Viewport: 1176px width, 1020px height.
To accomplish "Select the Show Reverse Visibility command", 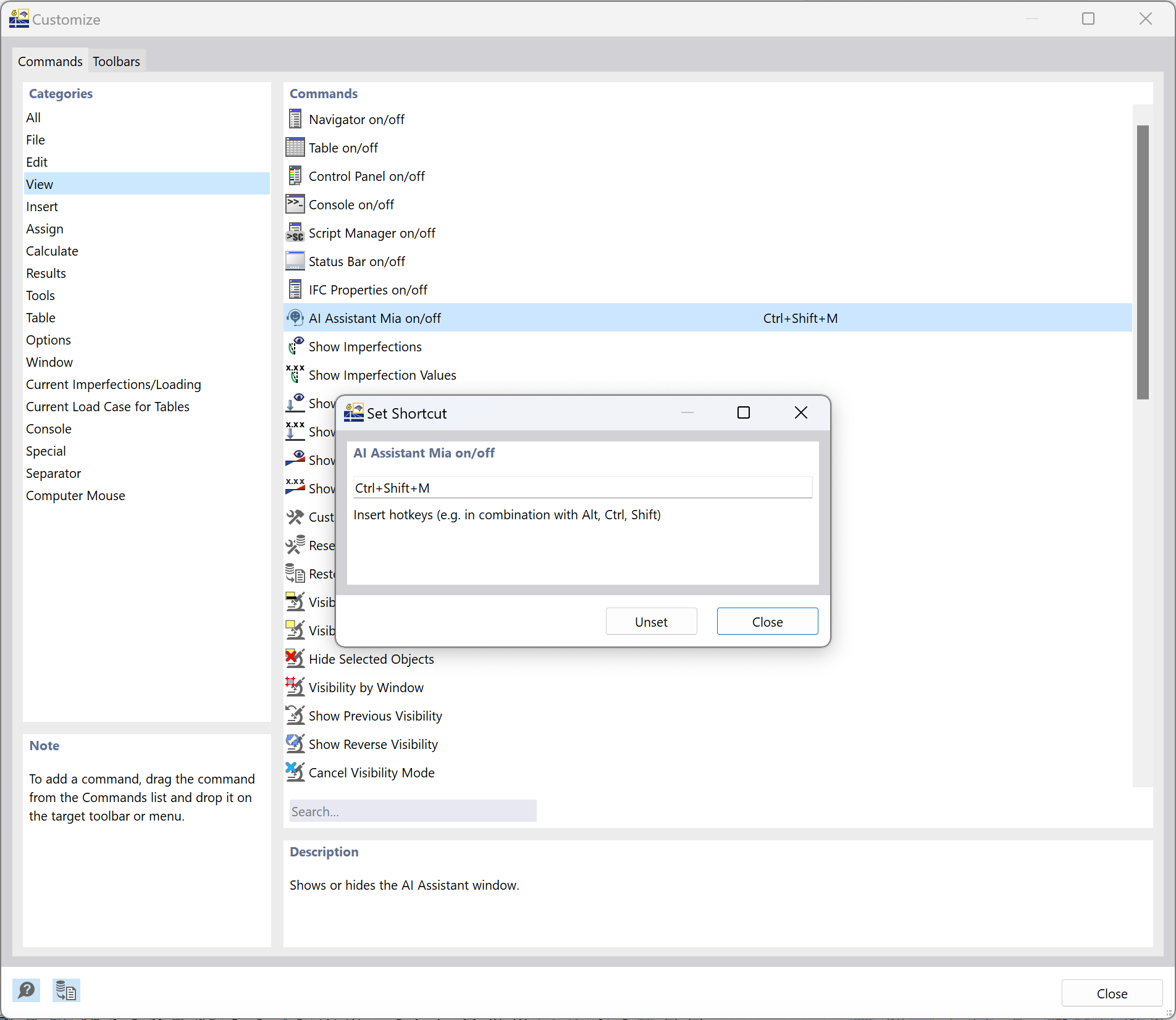I will point(373,744).
